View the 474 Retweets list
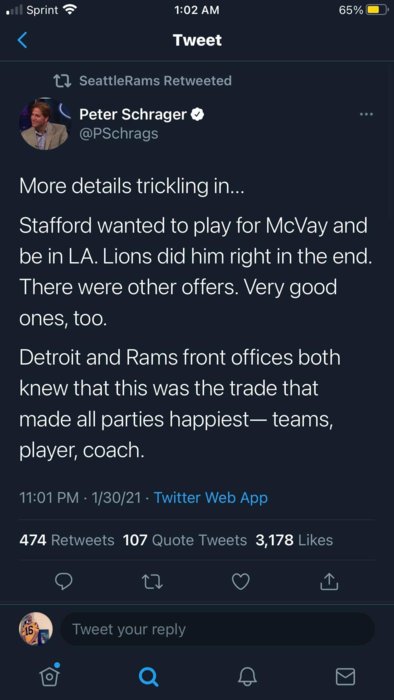 (67, 540)
